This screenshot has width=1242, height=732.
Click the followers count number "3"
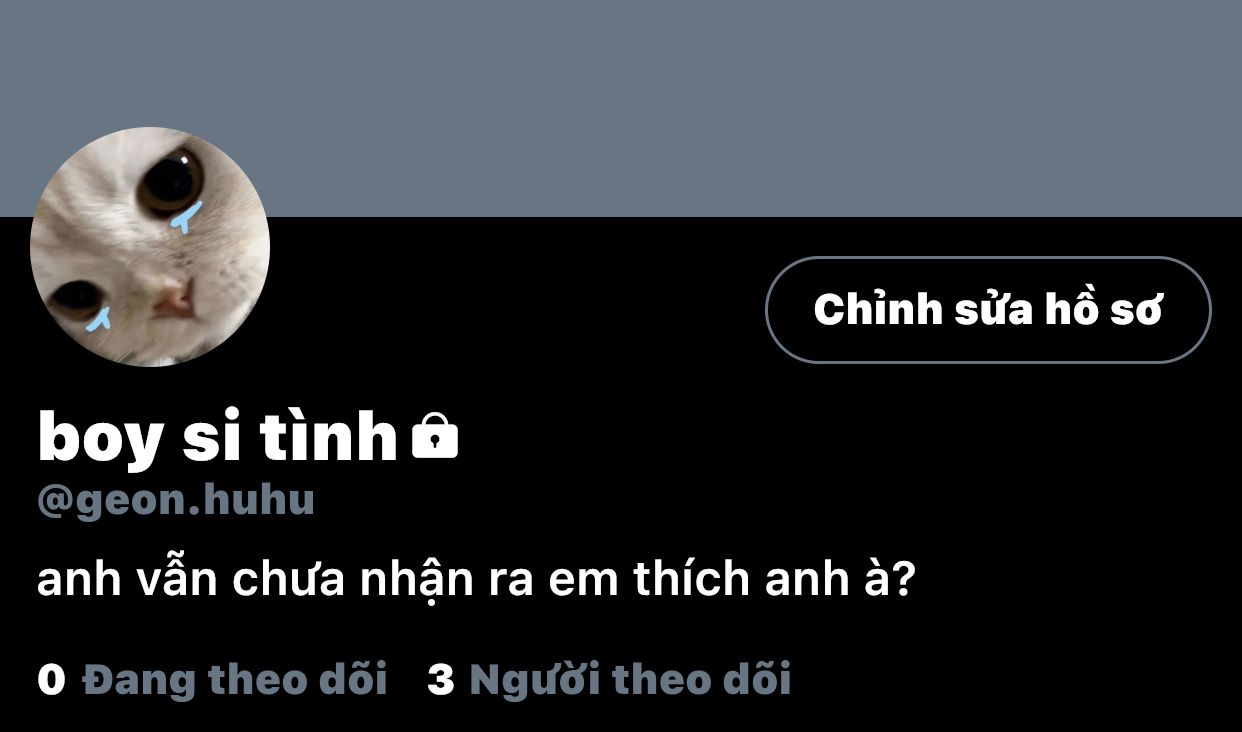click(x=440, y=680)
